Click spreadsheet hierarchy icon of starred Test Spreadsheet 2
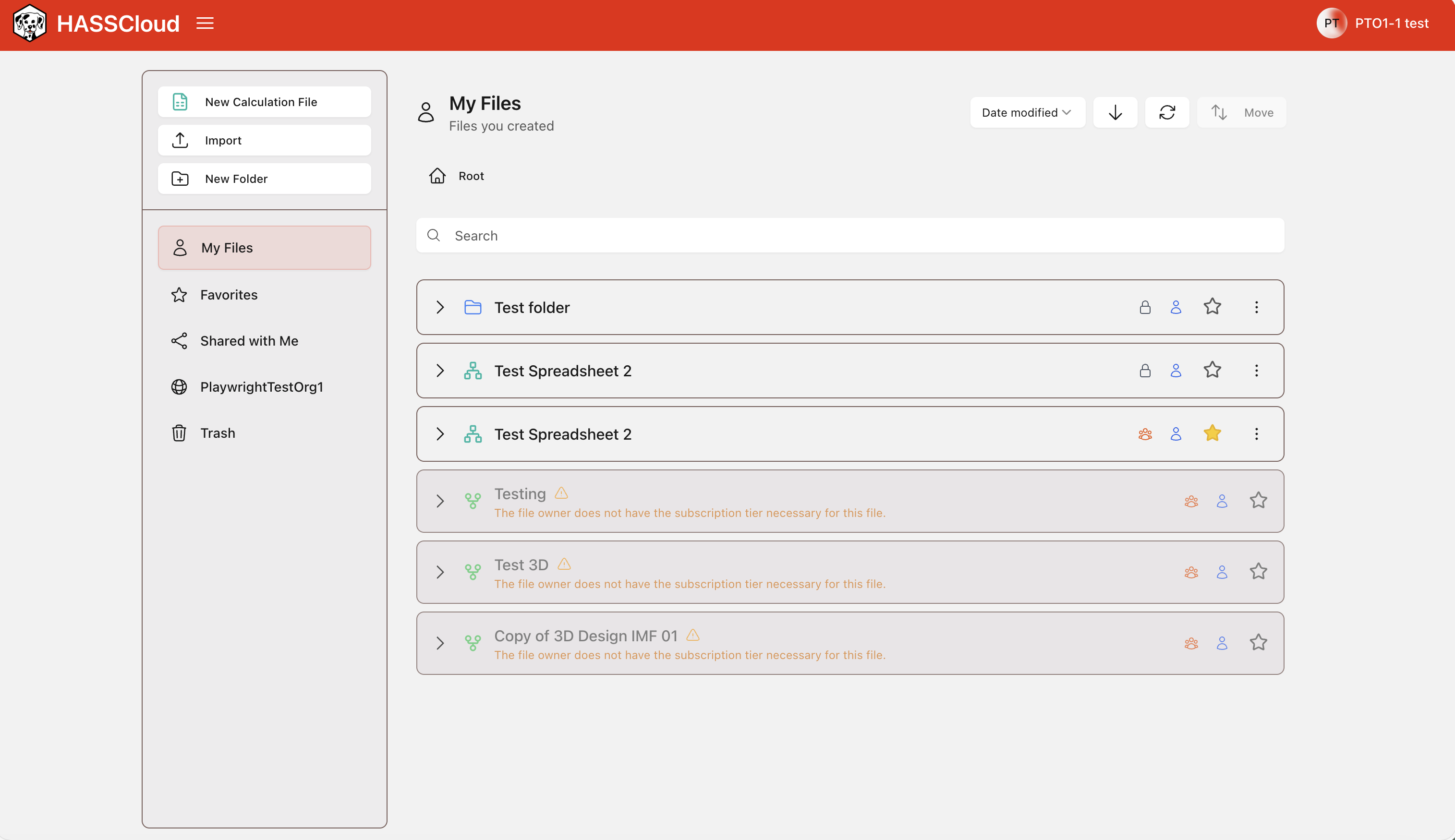The height and width of the screenshot is (840, 1455). [473, 434]
